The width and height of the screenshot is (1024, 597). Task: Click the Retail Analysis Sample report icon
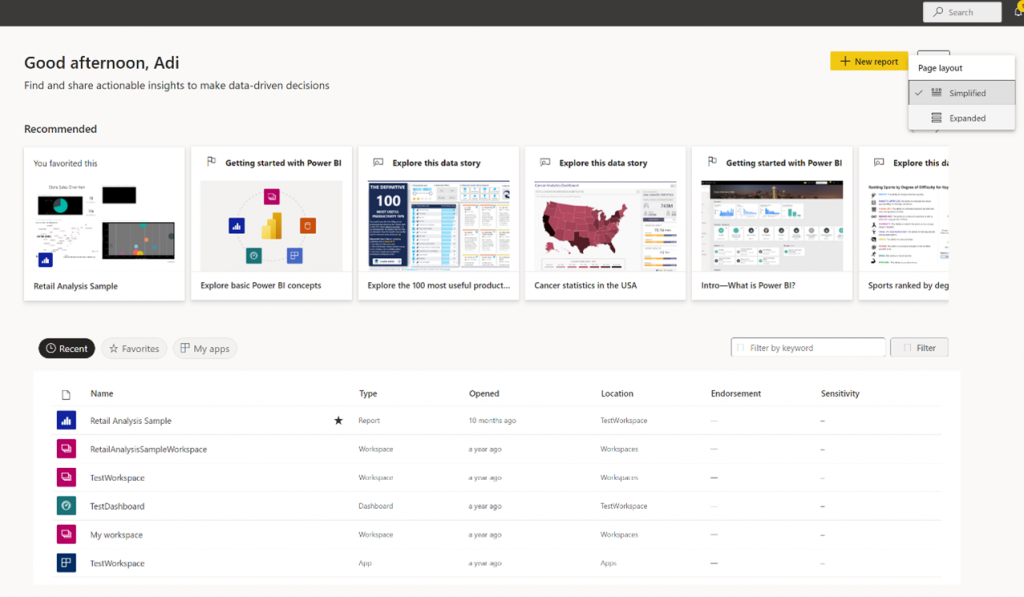[67, 421]
